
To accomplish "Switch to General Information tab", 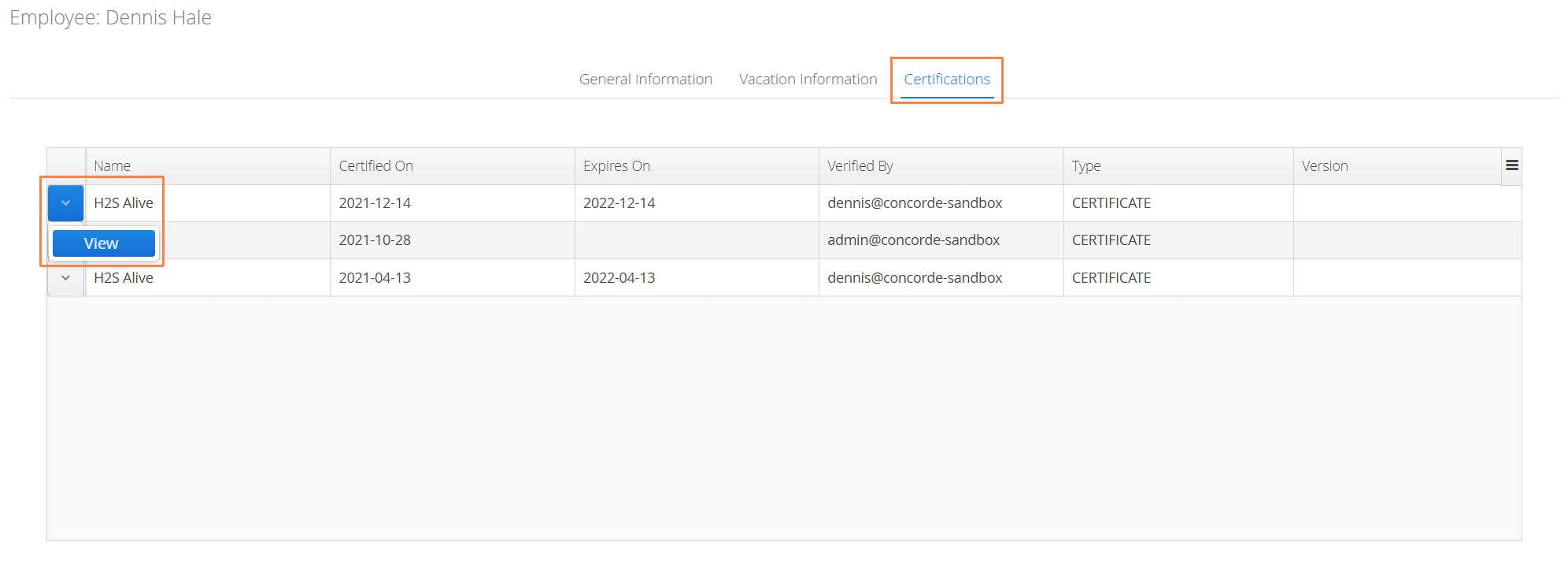I will tap(645, 79).
